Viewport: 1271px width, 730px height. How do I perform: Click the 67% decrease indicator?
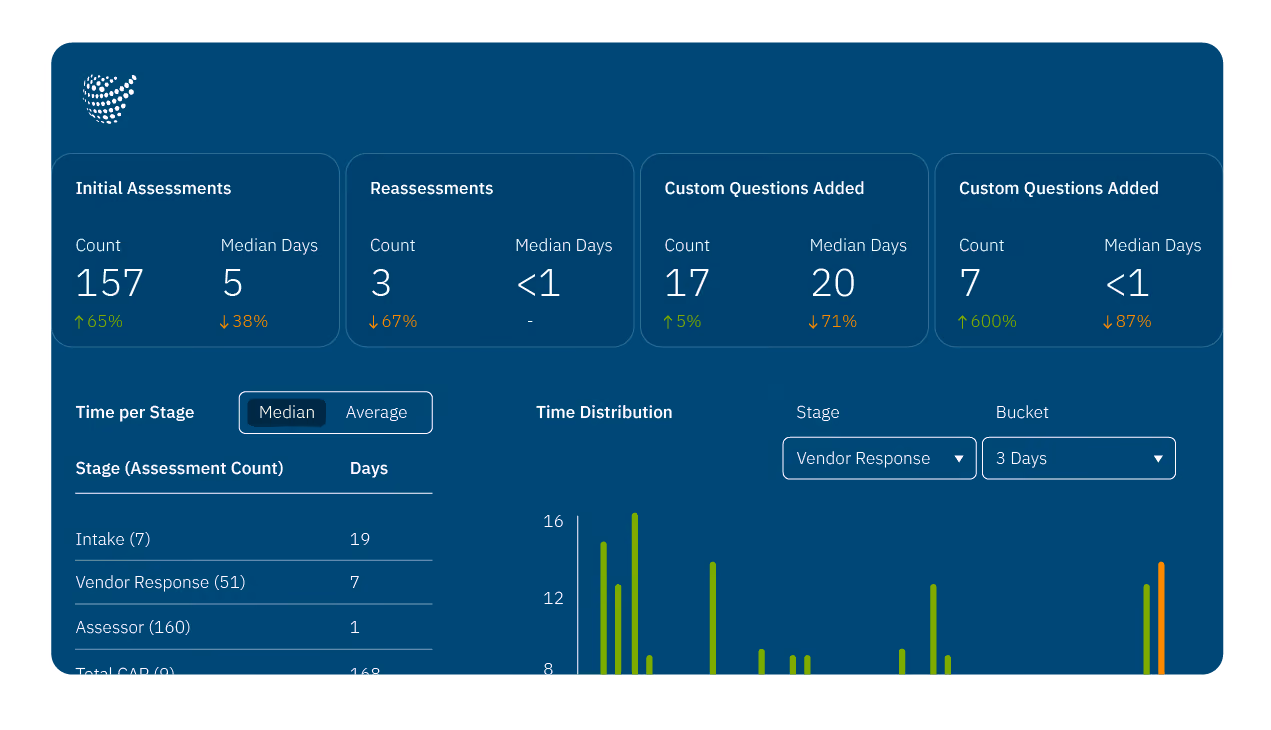(x=393, y=321)
